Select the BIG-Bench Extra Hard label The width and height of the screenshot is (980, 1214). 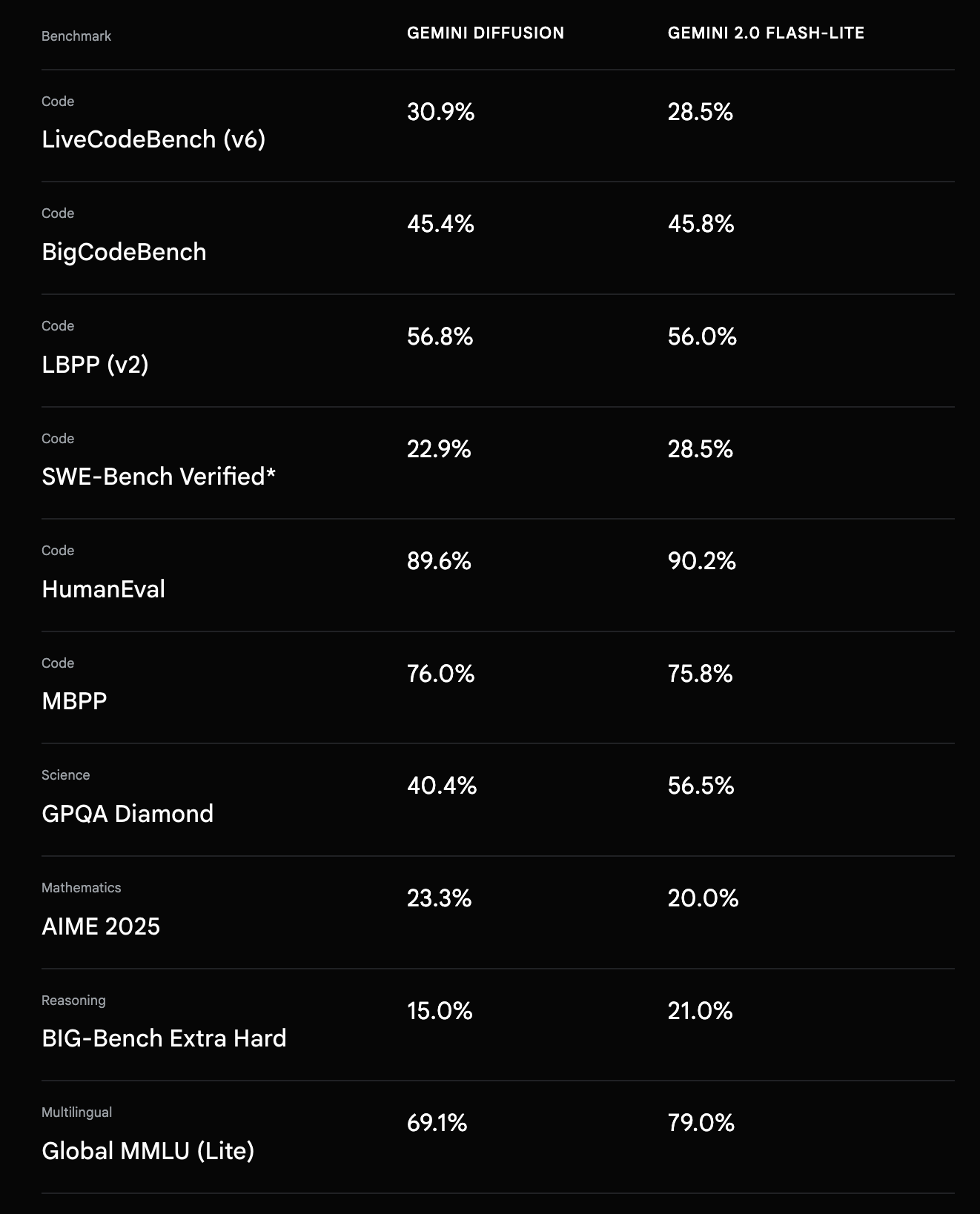164,1038
